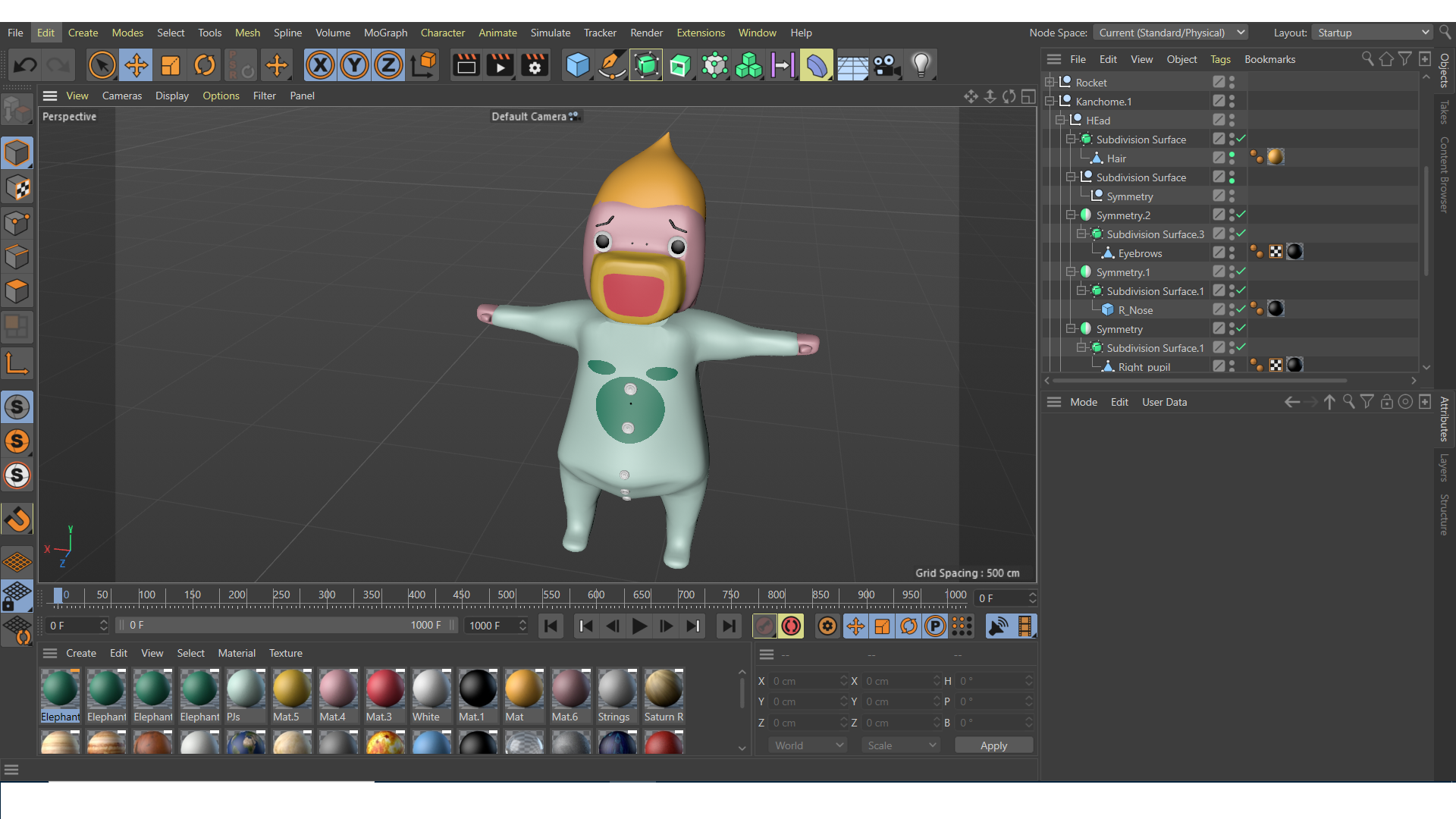Click the Light object icon

point(921,65)
